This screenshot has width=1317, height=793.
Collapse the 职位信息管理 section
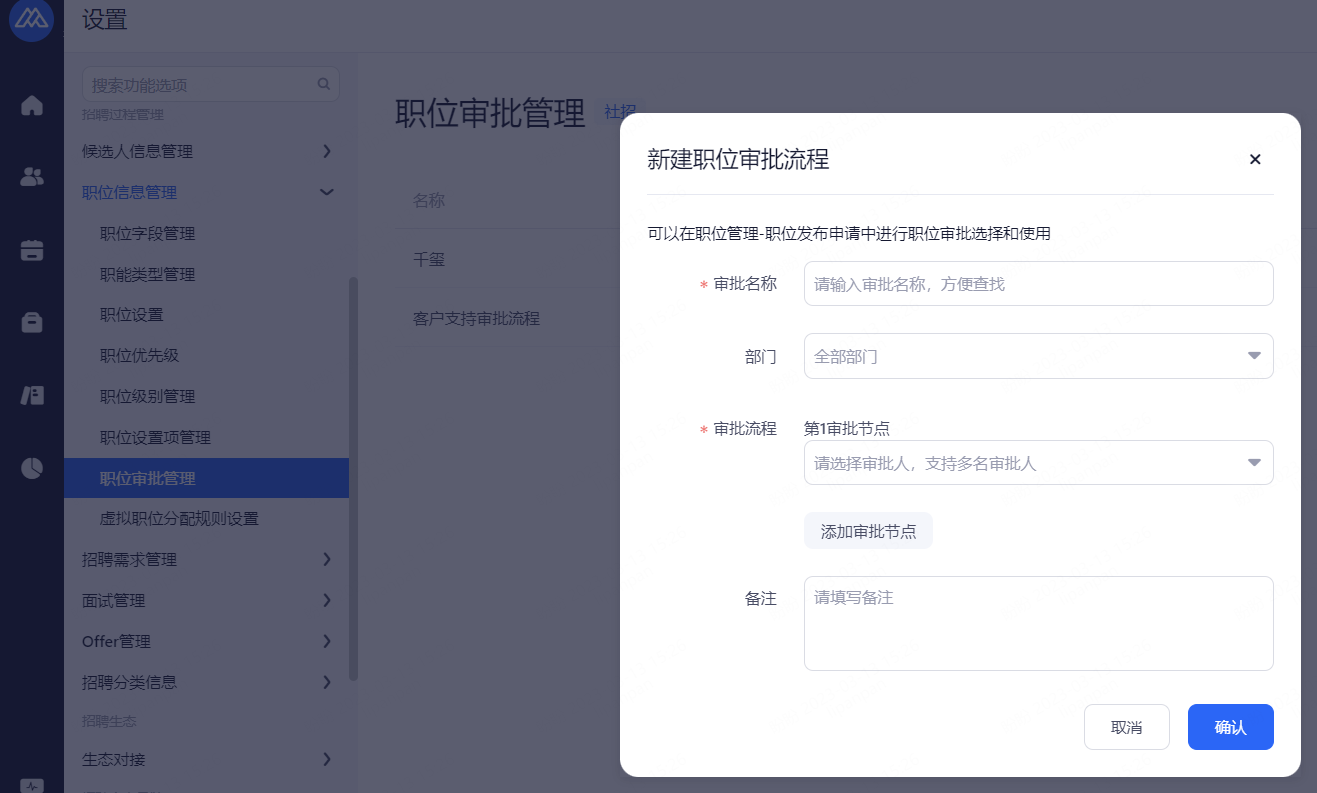[x=326, y=192]
